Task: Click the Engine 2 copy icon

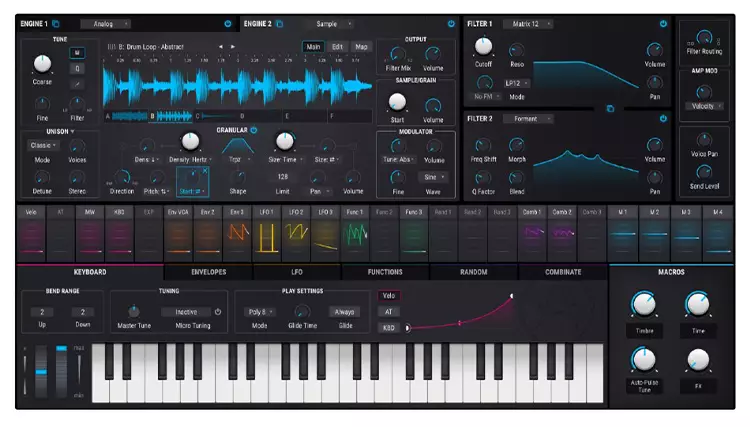Action: pos(279,23)
